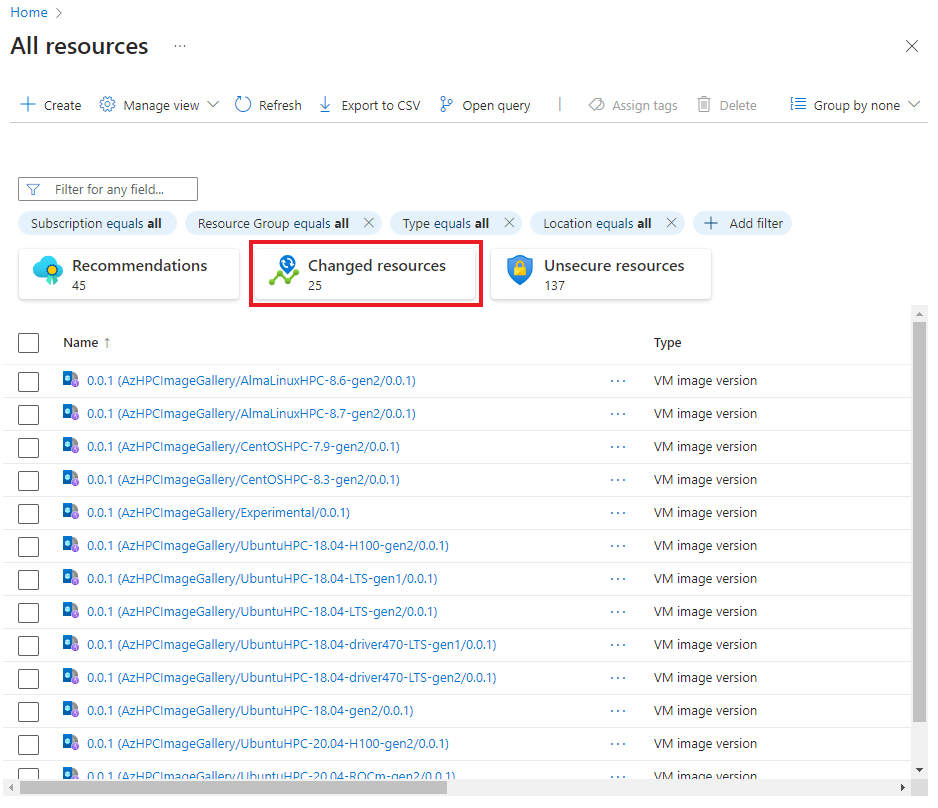Click VM image icon for Experimental row
Screen dimensions: 938x808
pyautogui.click(x=71, y=511)
